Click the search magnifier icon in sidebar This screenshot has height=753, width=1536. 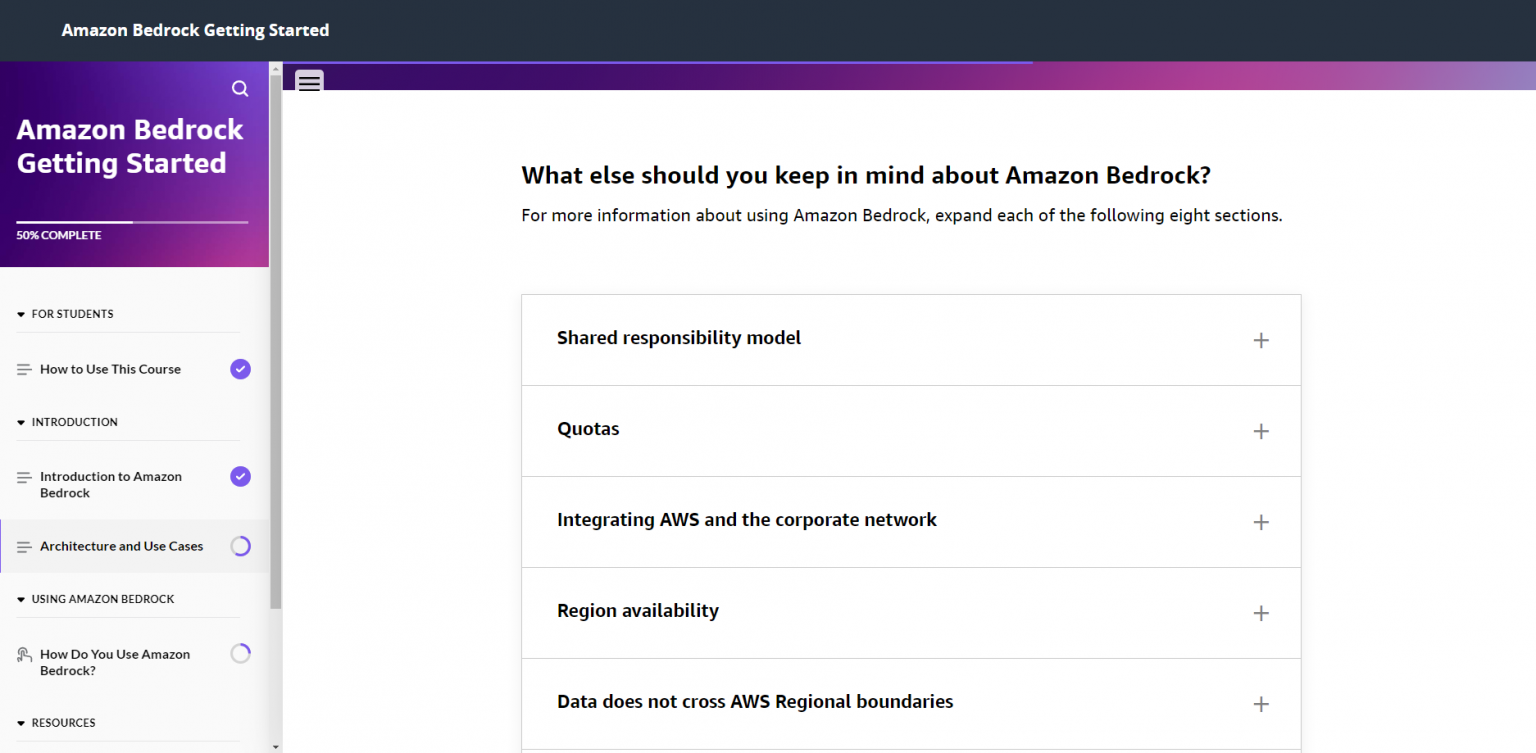240,89
